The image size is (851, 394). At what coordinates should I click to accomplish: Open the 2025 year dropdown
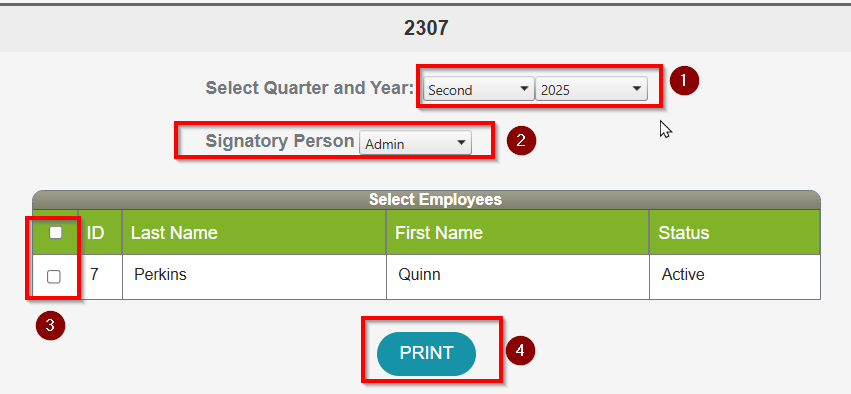tap(591, 90)
